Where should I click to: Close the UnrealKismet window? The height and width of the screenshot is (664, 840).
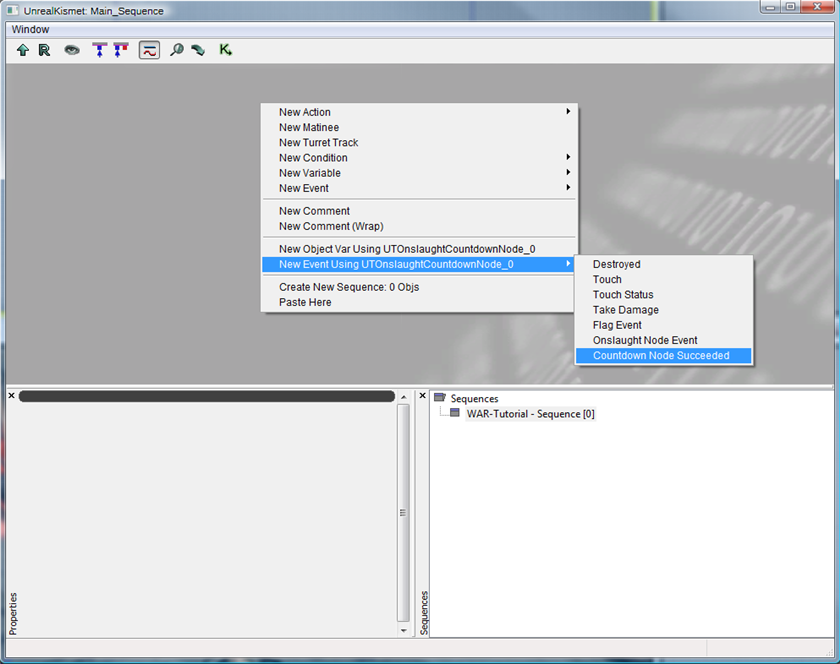[x=818, y=7]
